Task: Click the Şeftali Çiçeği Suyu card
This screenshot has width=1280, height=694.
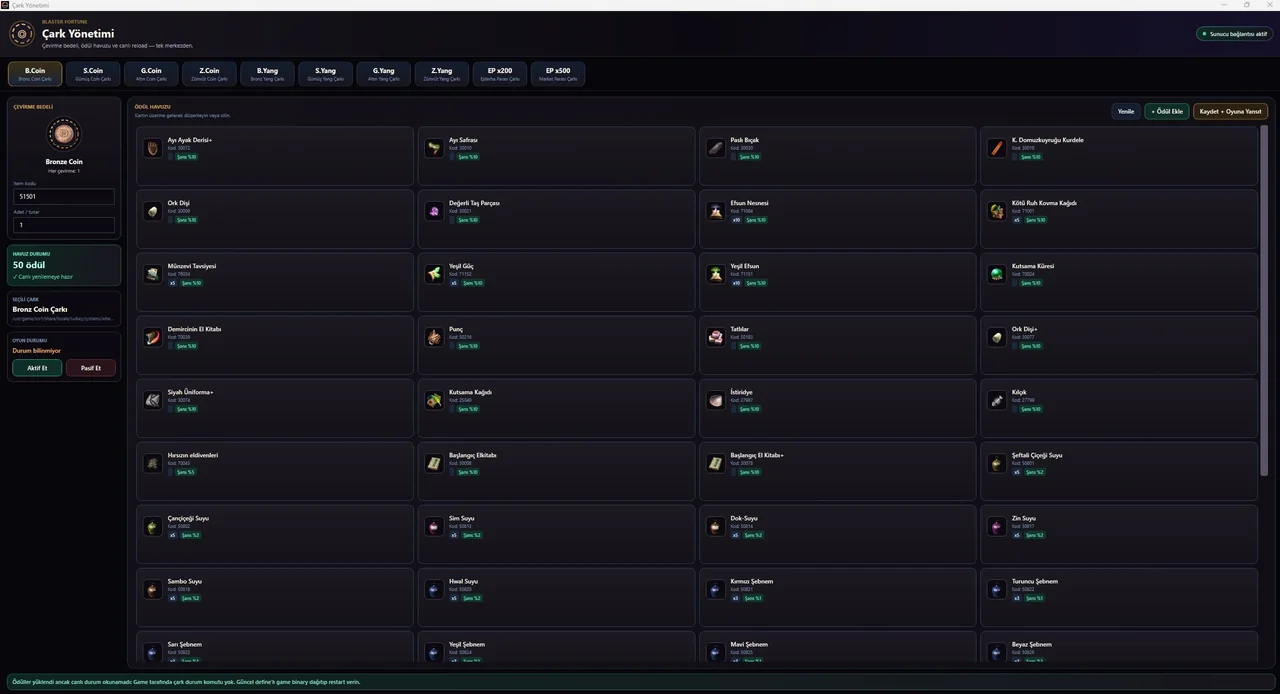Action: [x=1119, y=471]
